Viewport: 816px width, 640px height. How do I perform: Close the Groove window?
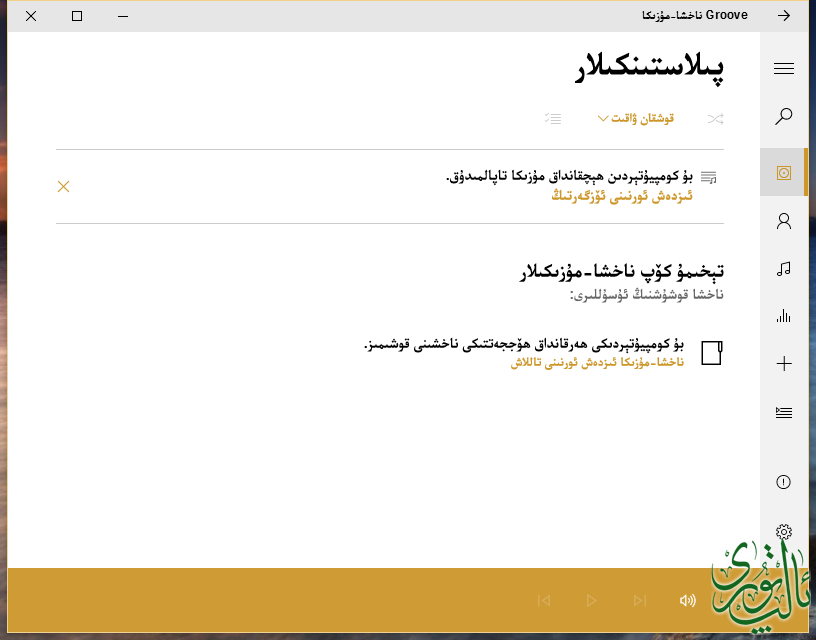tap(31, 16)
